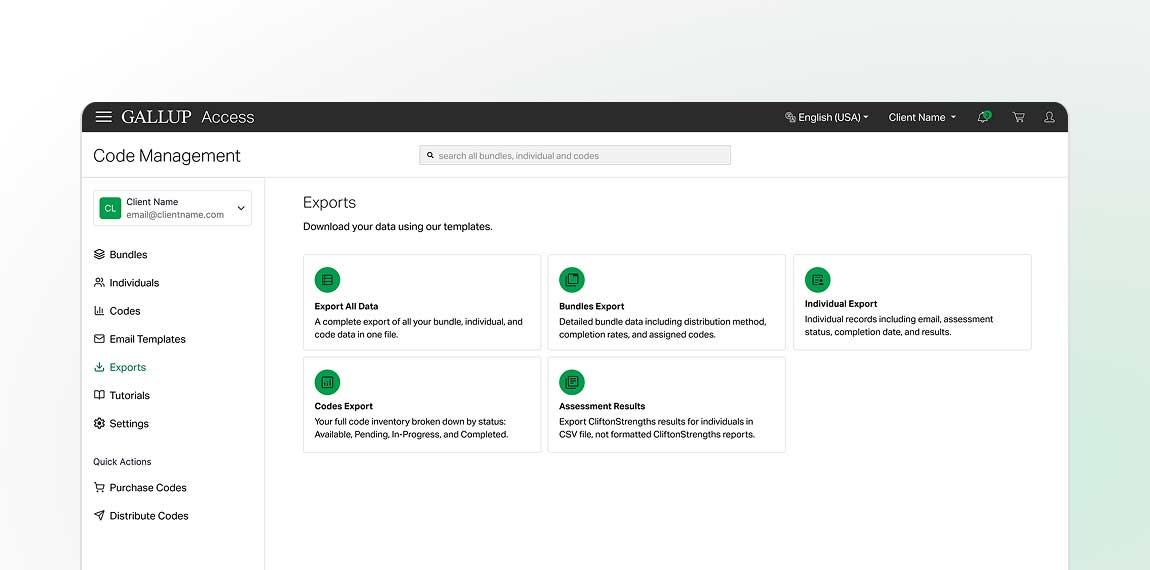Focus the search bundles and codes field
Viewport: 1150px width, 570px height.
click(575, 156)
